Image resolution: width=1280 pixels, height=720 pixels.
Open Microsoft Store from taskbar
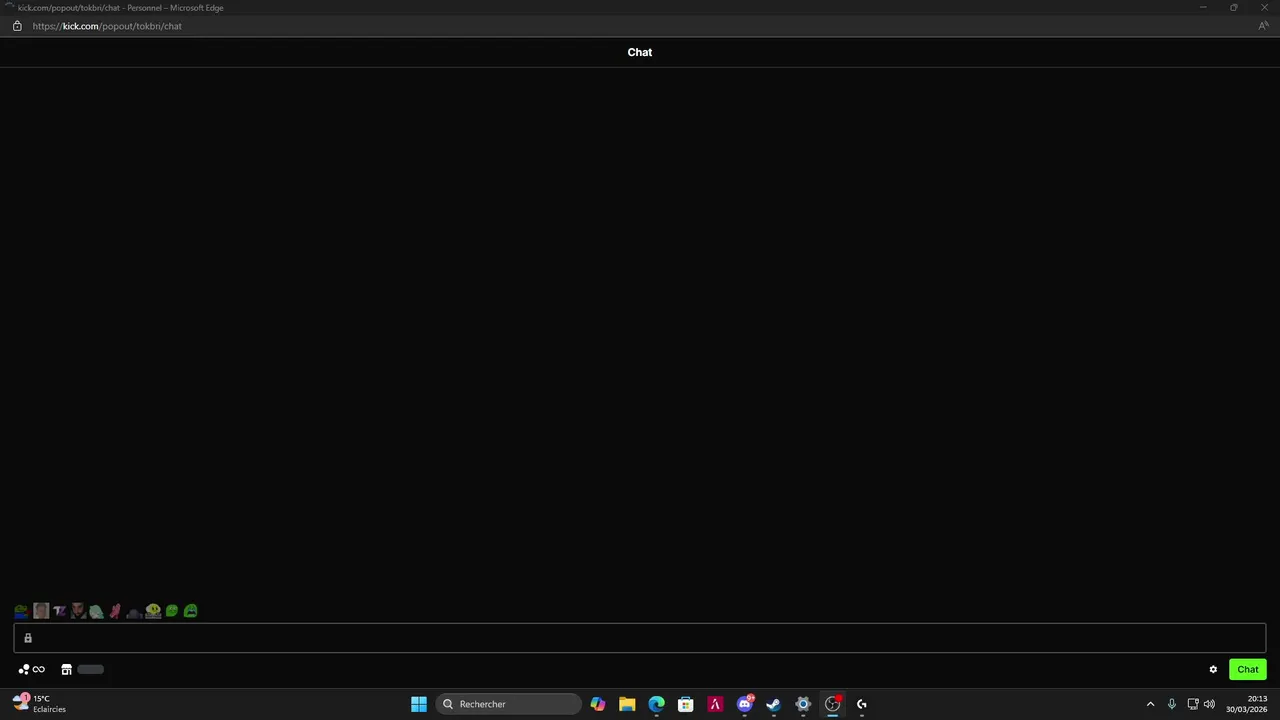[x=685, y=704]
